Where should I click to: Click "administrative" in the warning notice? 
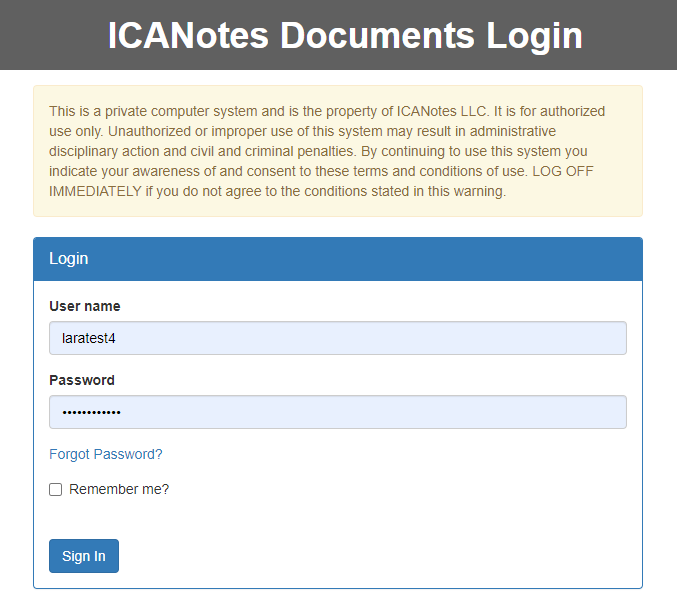coord(511,131)
